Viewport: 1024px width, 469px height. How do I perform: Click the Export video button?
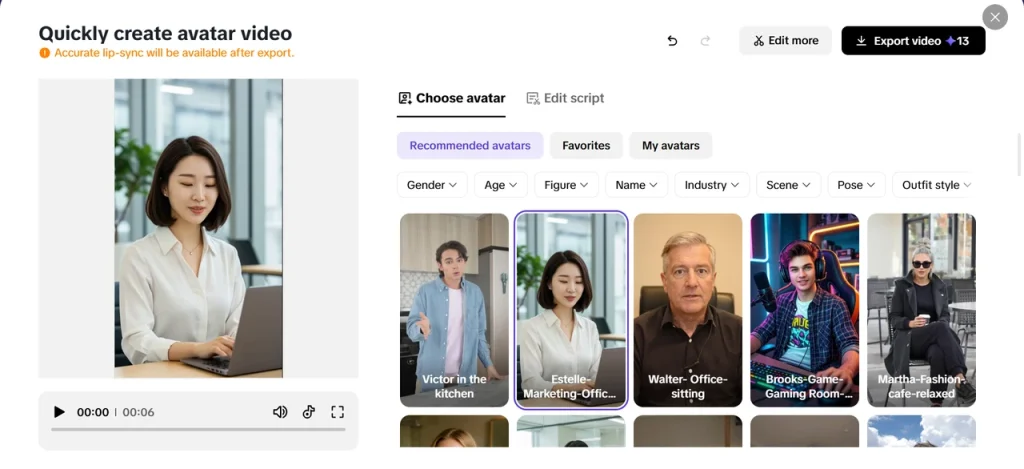(912, 41)
